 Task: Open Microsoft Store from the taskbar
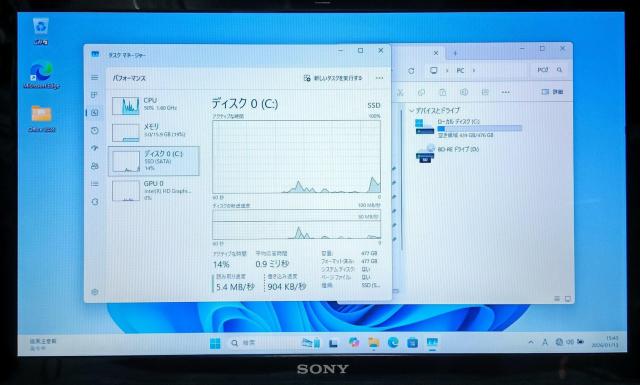pyautogui.click(x=413, y=343)
